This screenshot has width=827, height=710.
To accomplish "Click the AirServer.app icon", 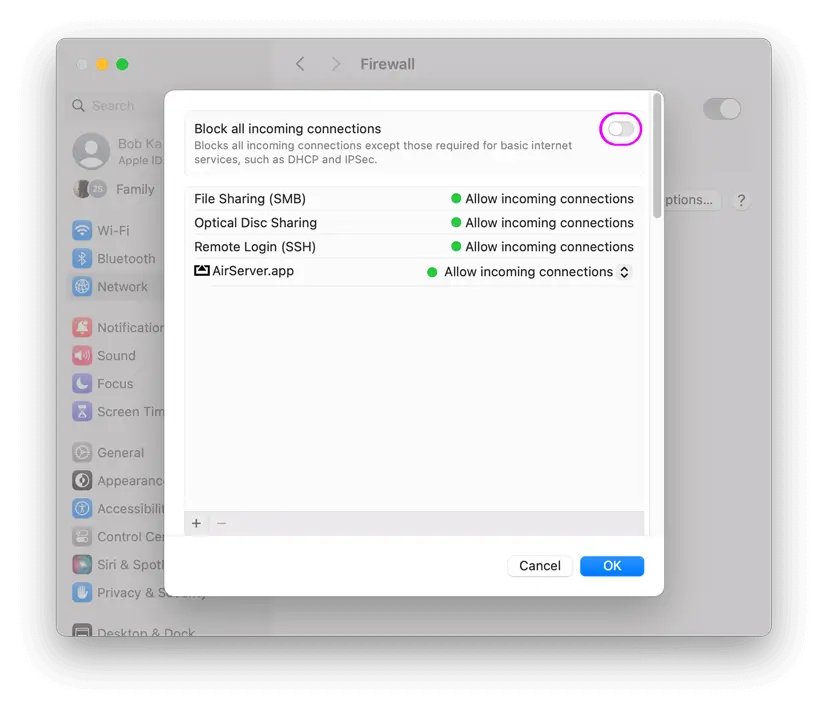I will click(201, 271).
